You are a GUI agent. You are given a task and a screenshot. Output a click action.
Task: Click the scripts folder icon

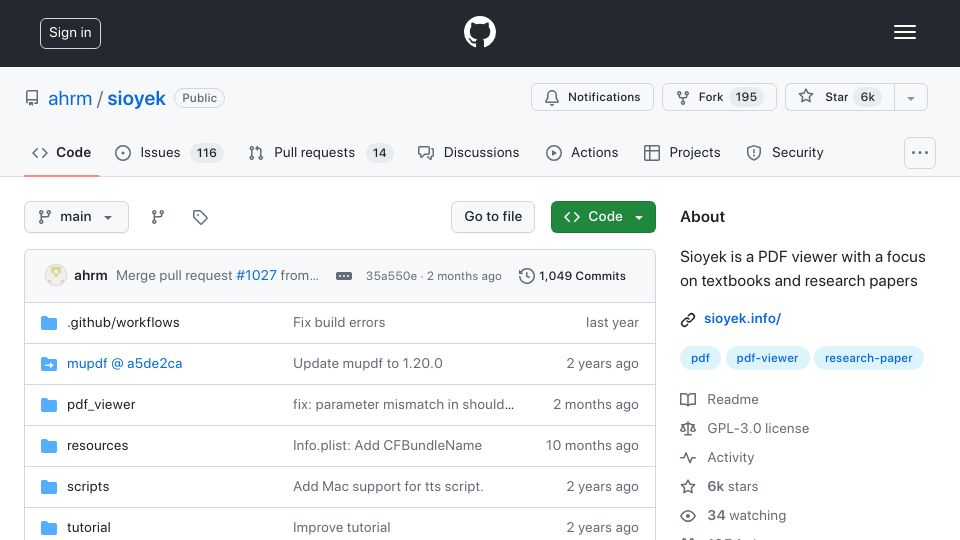(49, 487)
